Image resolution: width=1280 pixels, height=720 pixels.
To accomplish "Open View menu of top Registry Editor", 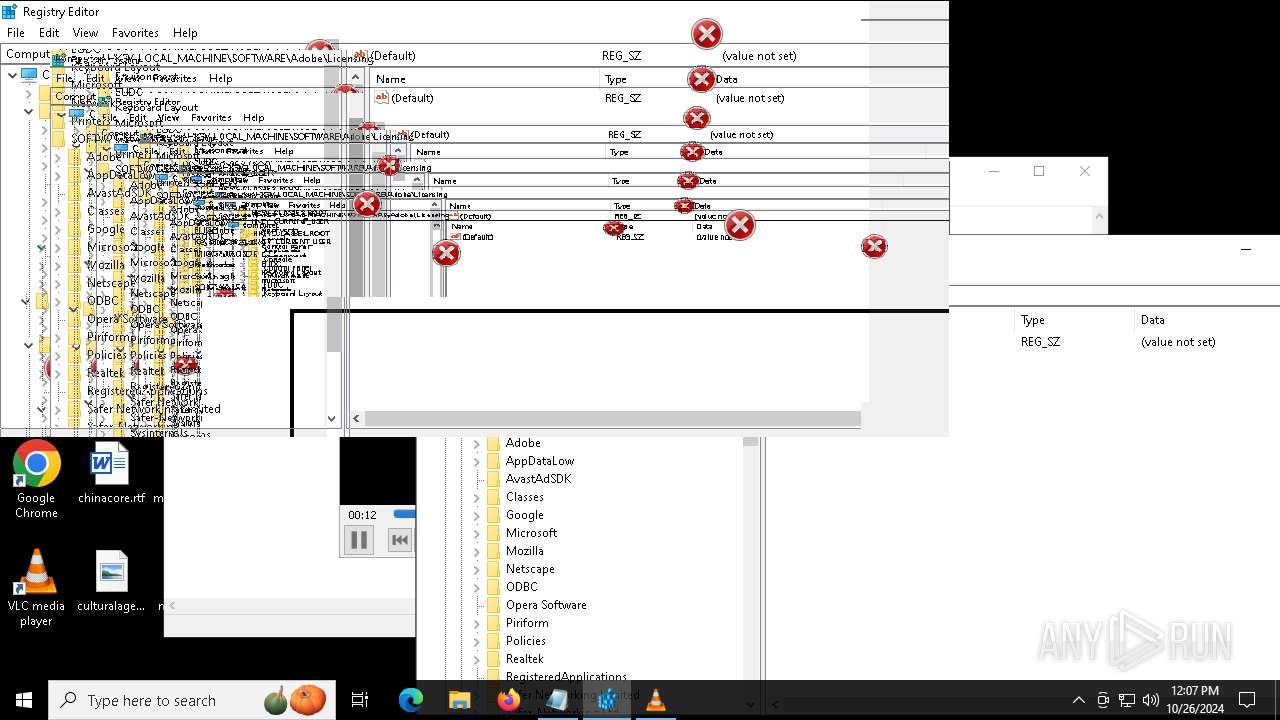I will click(86, 33).
